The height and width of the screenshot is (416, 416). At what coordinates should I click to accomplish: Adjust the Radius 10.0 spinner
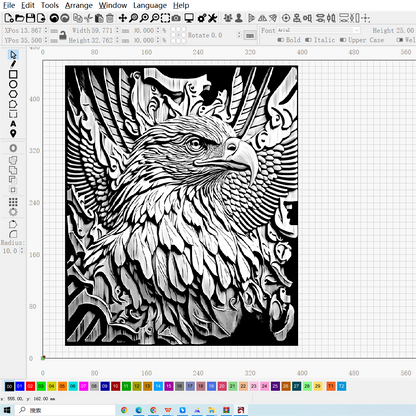(x=22, y=251)
